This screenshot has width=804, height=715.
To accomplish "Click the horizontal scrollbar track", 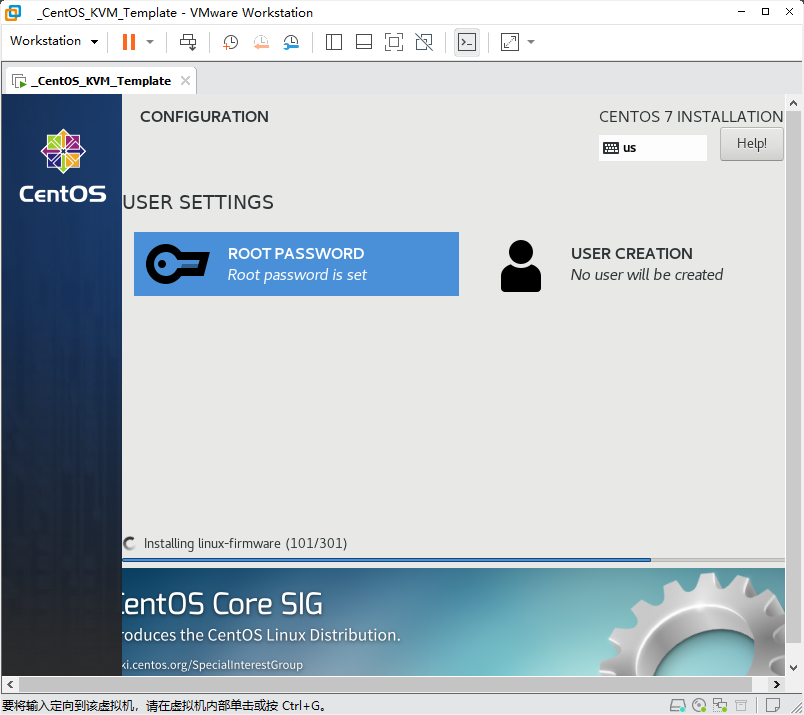I will (x=385, y=684).
